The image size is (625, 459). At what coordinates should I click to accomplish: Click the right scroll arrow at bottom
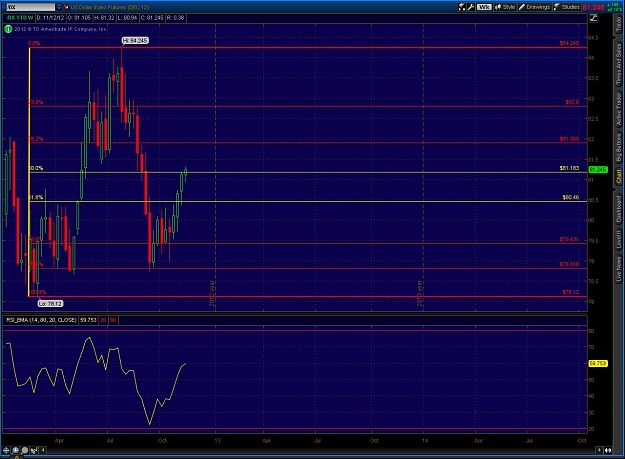tap(599, 450)
